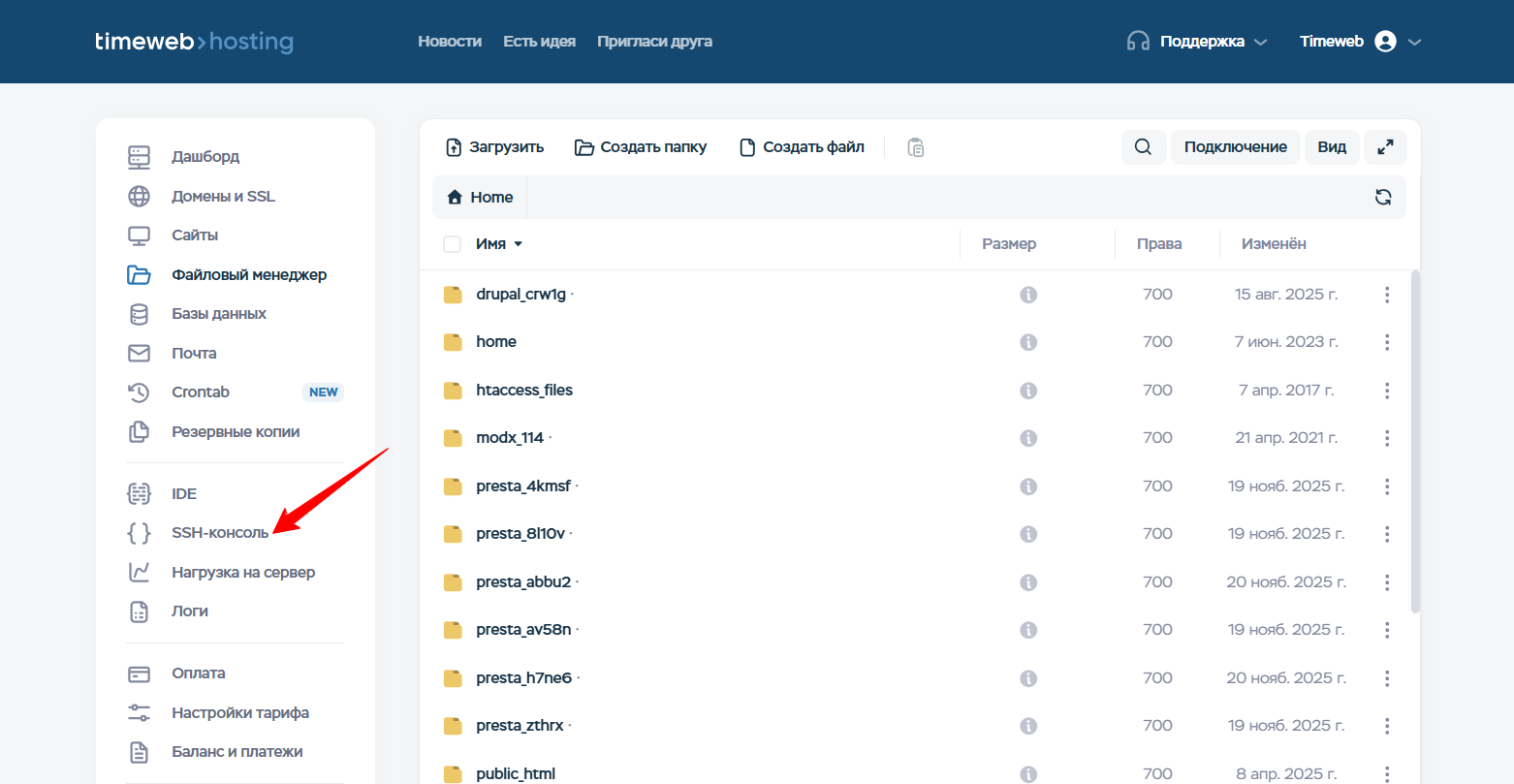
Task: Open the Поддержка dropdown menu
Action: coord(1197,42)
